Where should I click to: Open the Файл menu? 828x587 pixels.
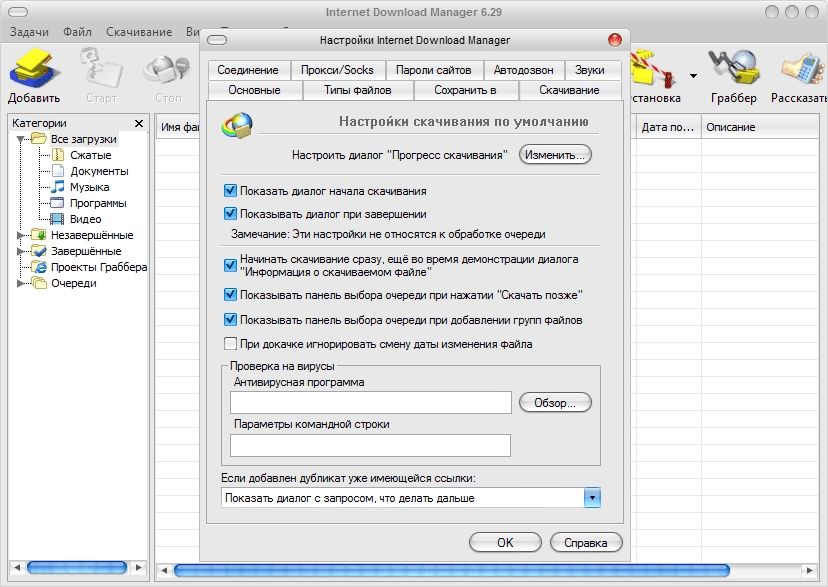point(77,32)
